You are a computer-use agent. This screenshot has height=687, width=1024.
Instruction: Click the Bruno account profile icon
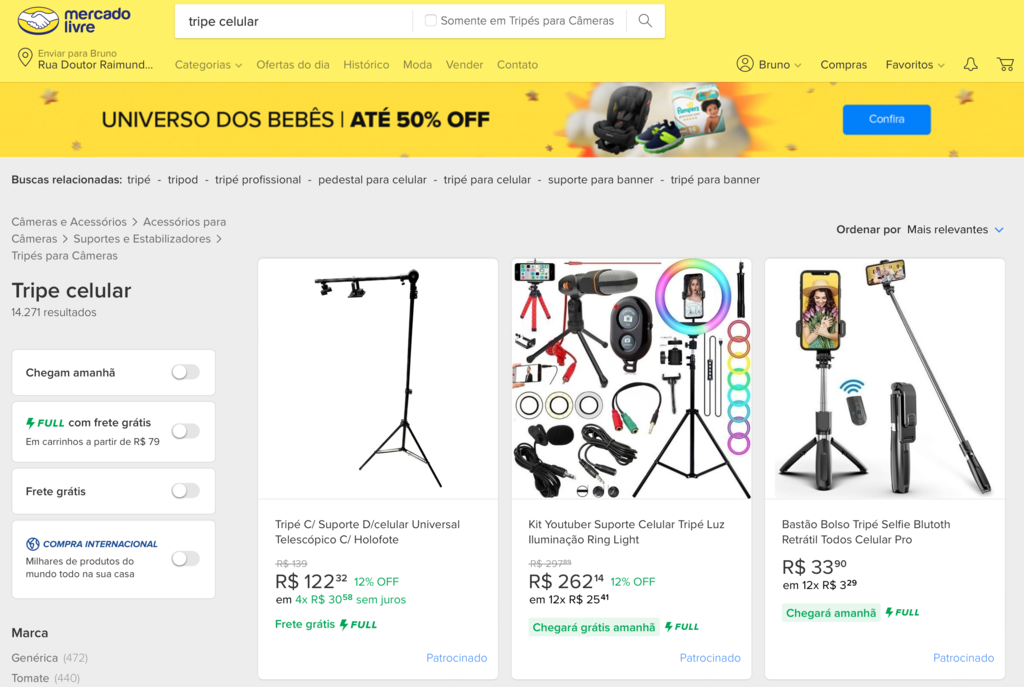click(745, 63)
